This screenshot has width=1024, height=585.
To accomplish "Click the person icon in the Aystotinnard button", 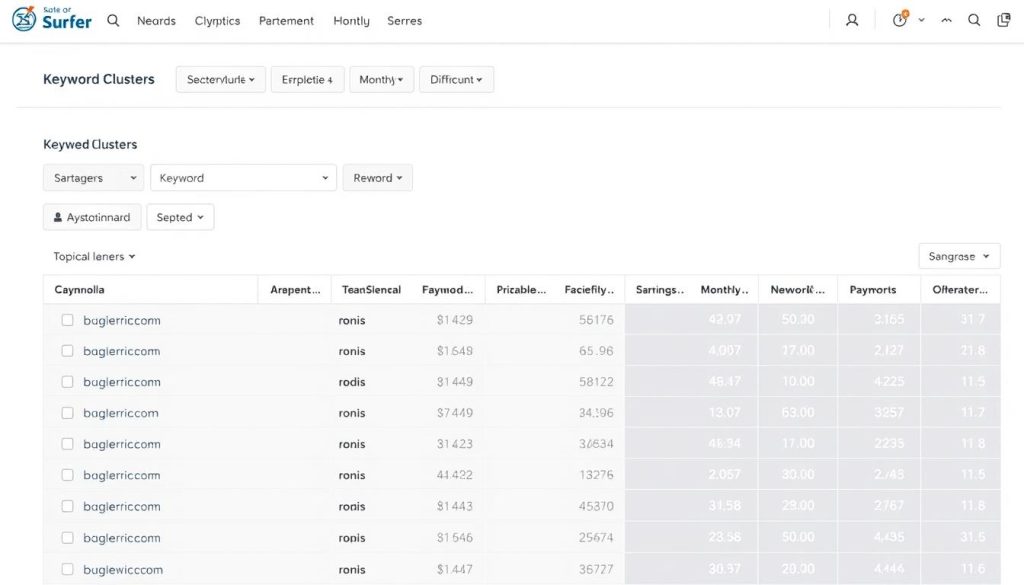I will click(x=58, y=216).
